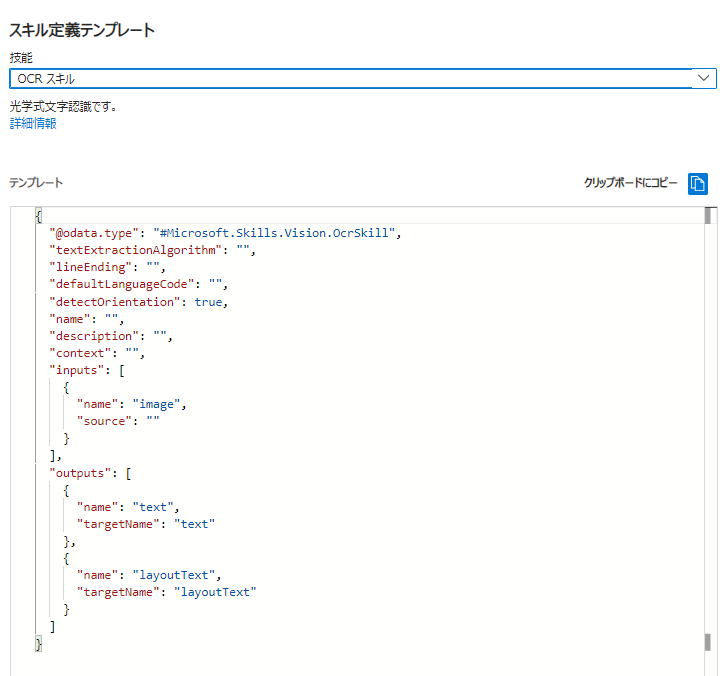
Task: Click the editor scrollbar thumb at top
Action: (707, 216)
